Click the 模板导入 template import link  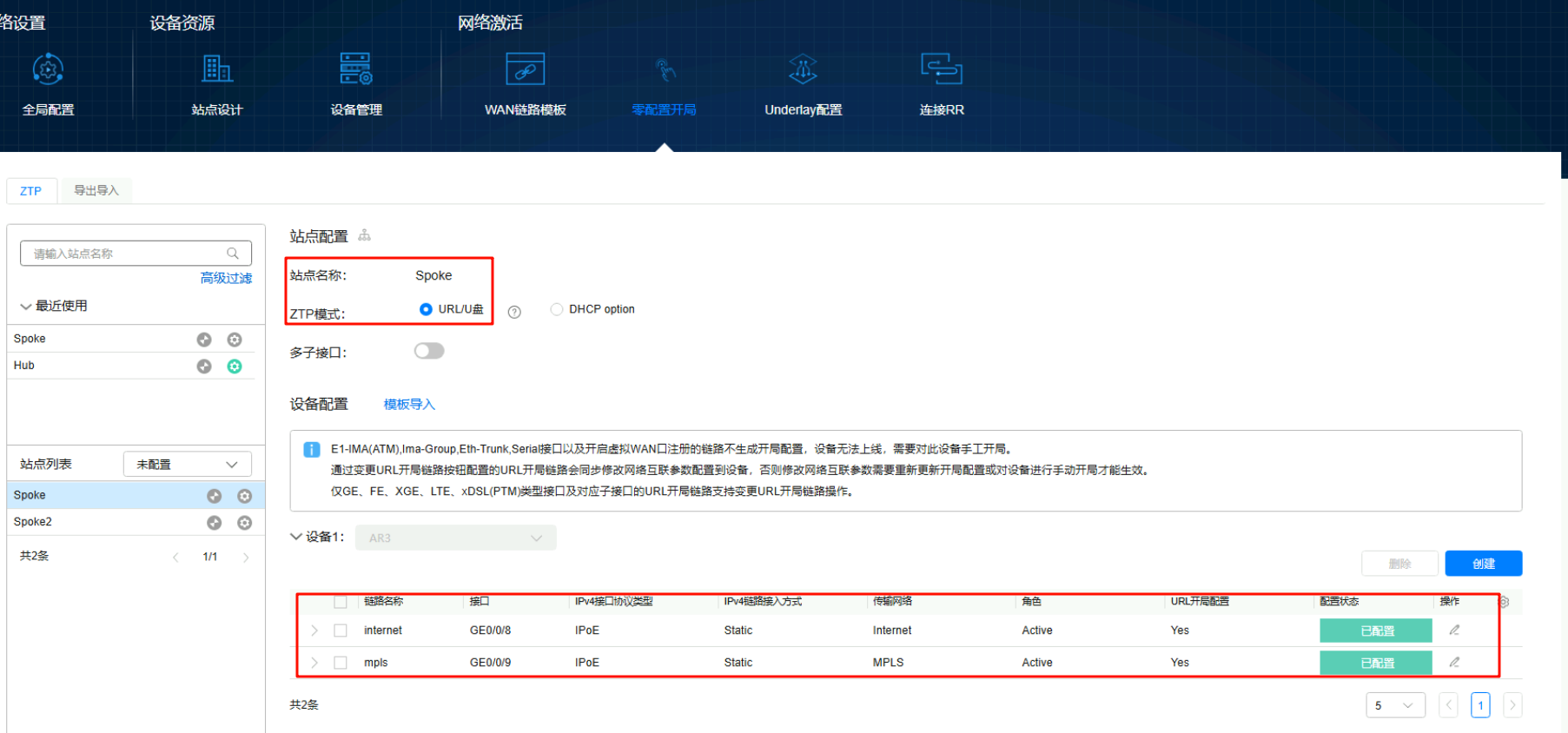pos(409,404)
